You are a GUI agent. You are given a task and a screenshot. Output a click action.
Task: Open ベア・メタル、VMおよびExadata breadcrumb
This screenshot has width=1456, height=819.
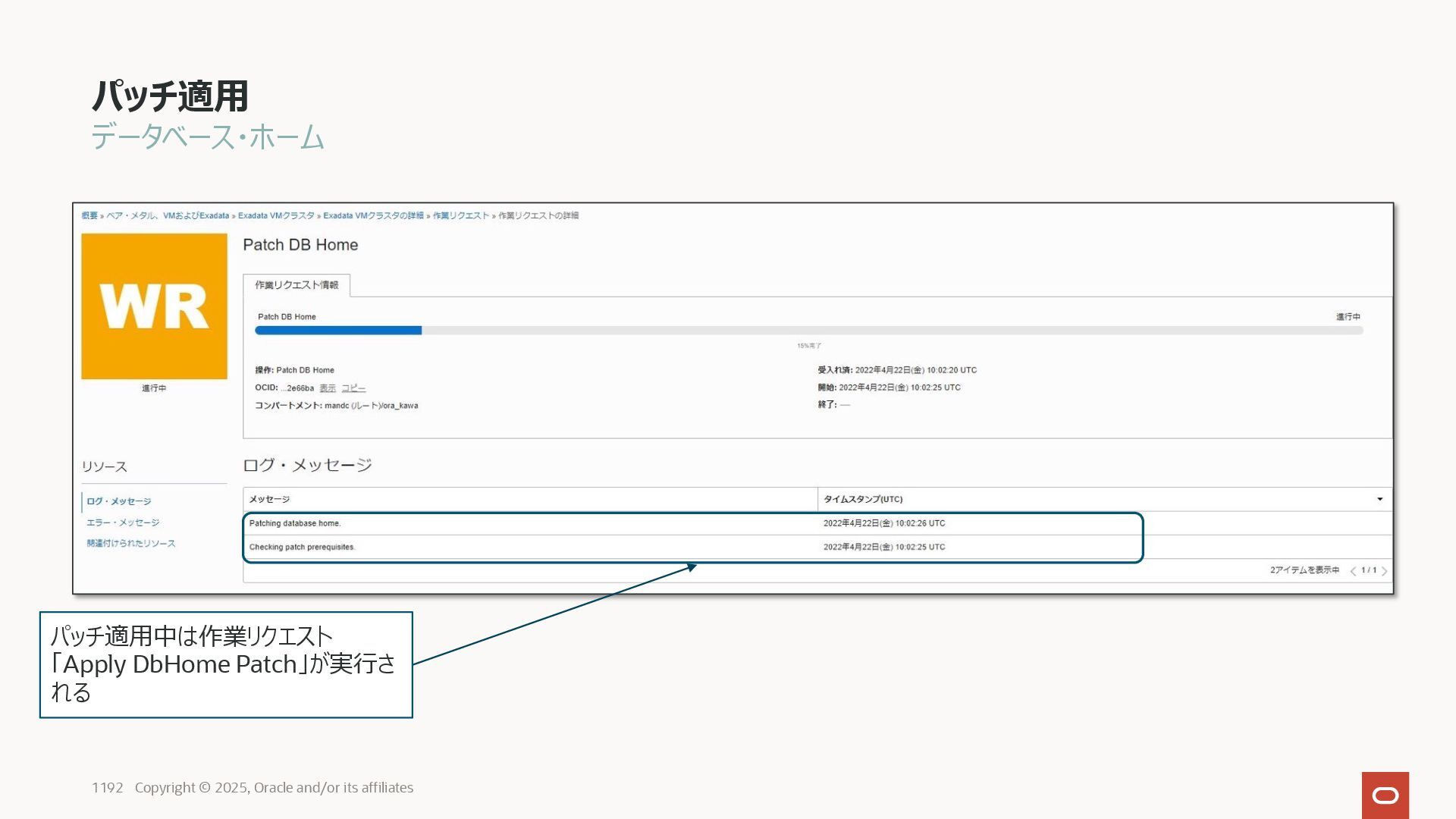(167, 215)
